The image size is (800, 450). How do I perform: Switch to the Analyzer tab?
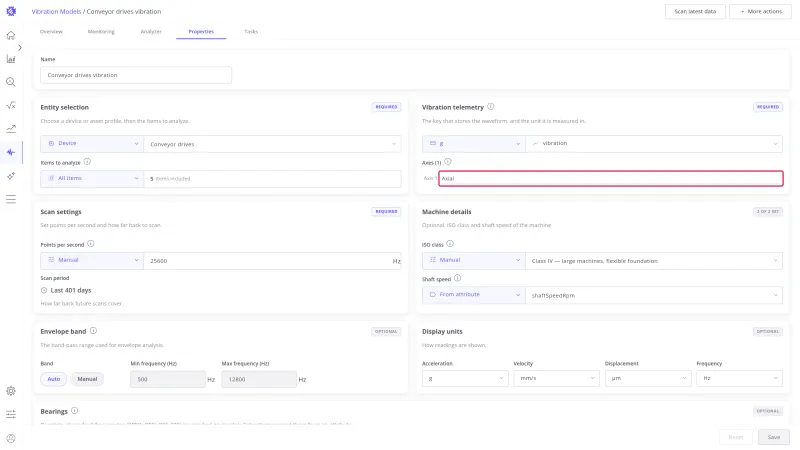point(151,32)
